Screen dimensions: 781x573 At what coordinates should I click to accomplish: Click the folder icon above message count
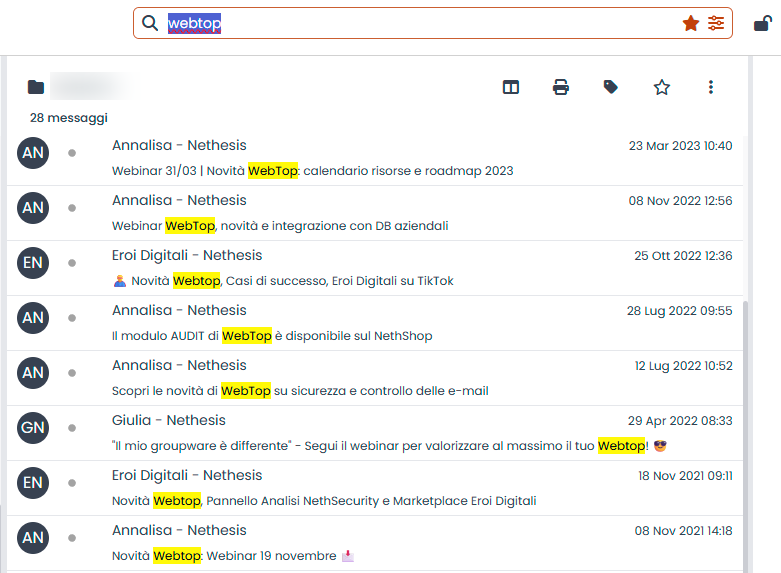(36, 87)
